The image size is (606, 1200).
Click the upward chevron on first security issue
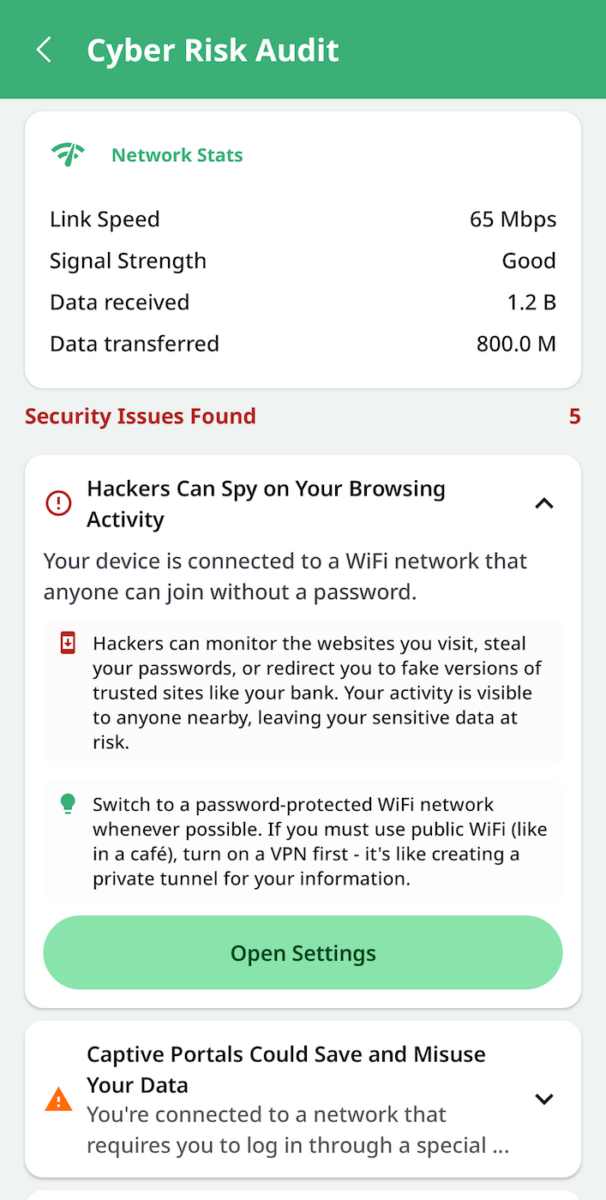544,504
